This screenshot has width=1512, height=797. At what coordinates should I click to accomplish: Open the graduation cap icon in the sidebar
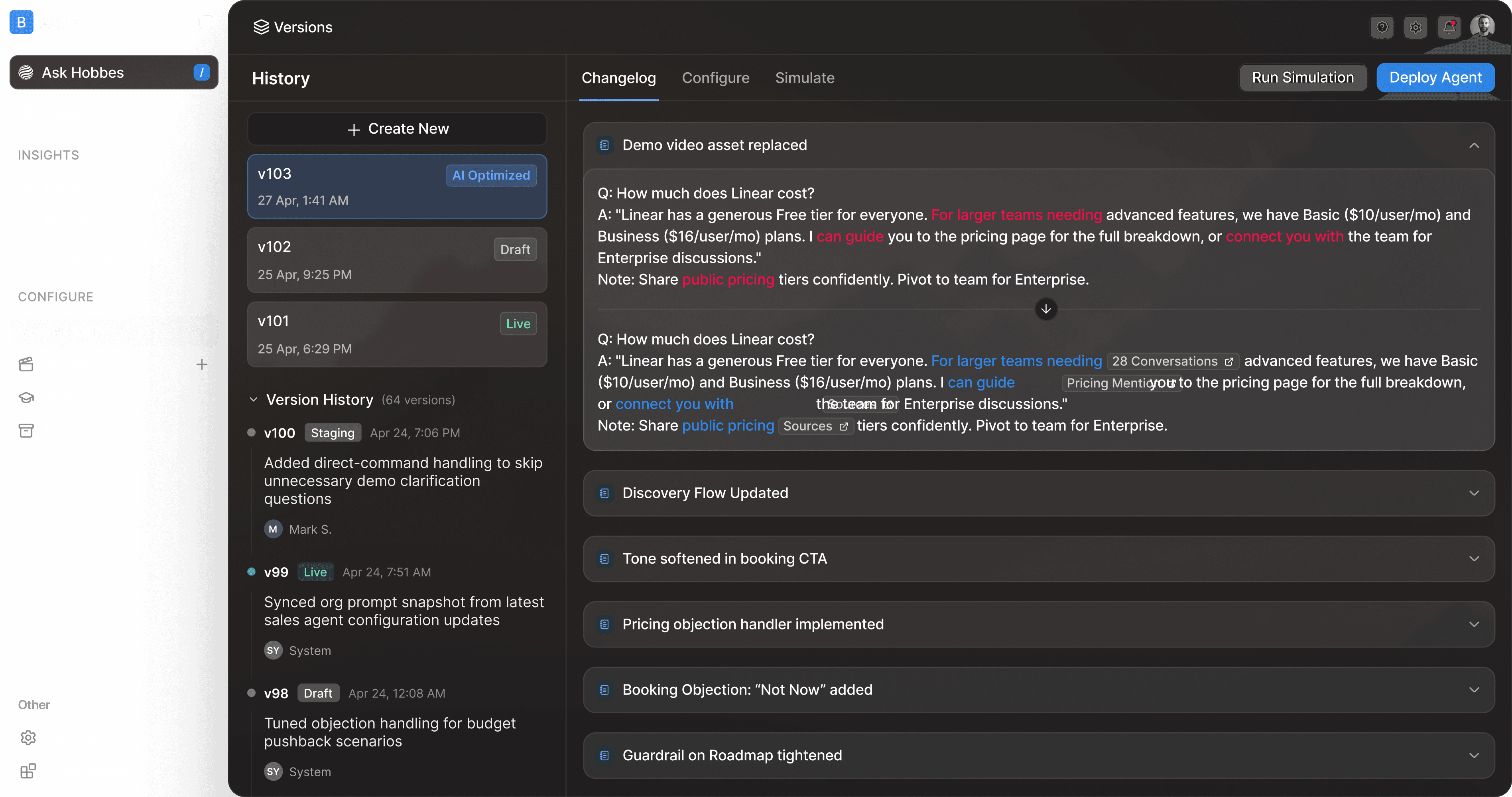pos(26,398)
